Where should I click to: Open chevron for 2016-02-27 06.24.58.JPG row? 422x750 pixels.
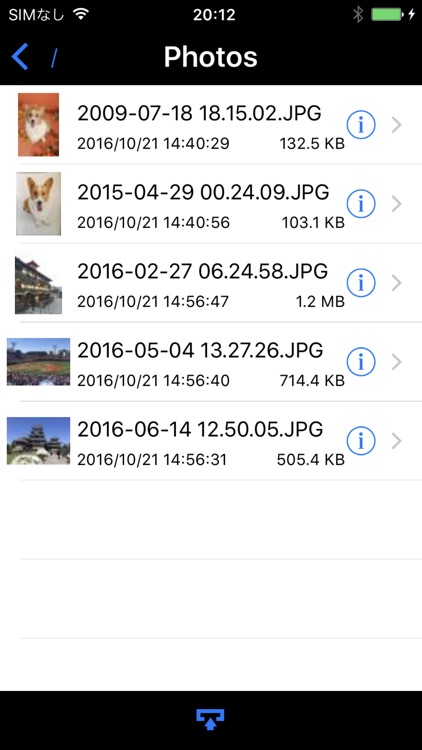click(x=396, y=283)
